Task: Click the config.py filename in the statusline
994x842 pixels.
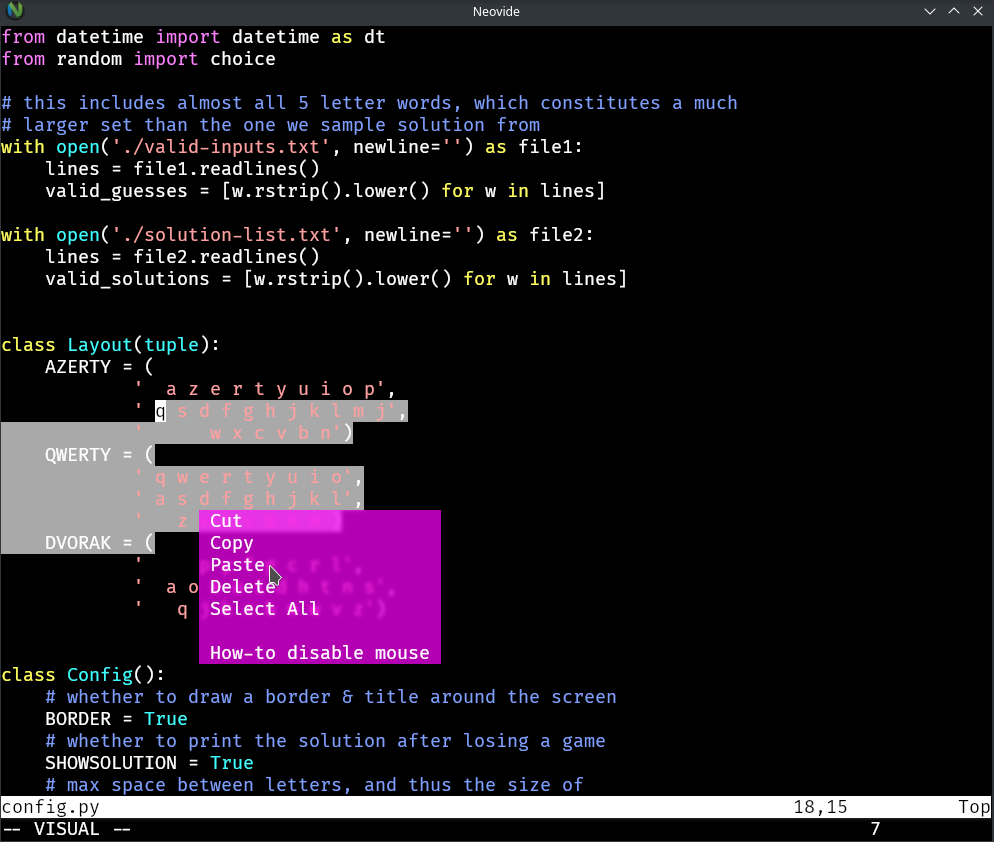Action: click(x=50, y=806)
